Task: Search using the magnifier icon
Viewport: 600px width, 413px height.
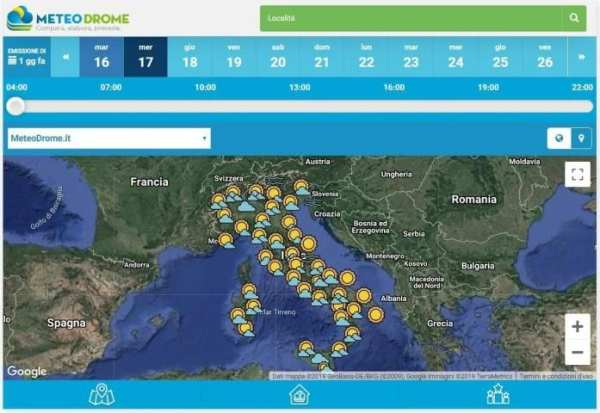Action: (574, 18)
